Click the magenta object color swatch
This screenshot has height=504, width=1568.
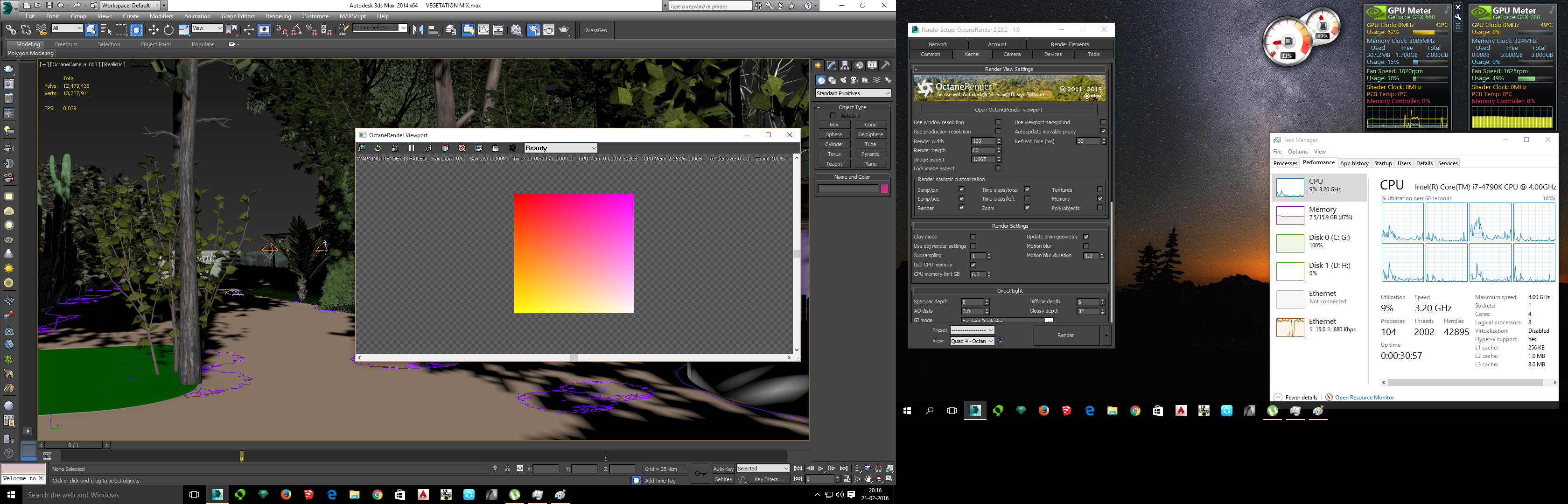coord(884,189)
